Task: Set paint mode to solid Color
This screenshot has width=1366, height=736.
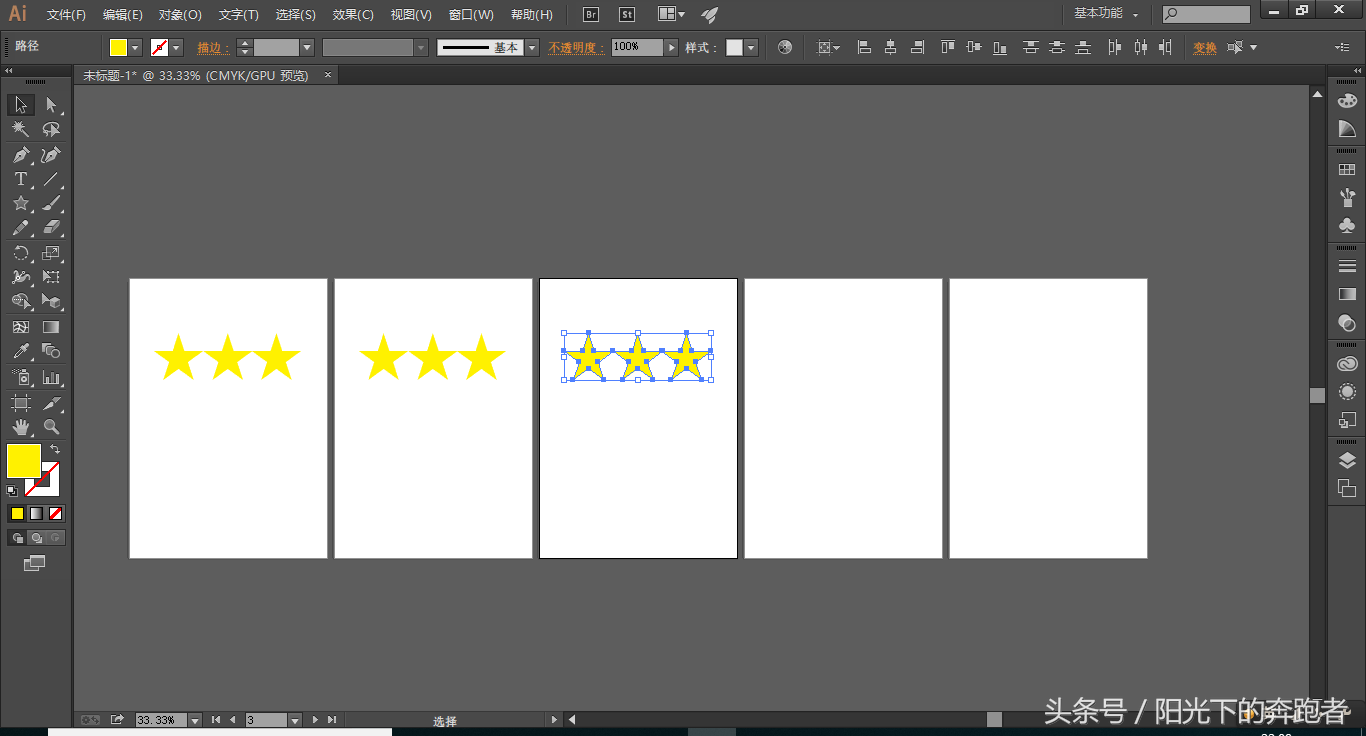Action: [17, 513]
